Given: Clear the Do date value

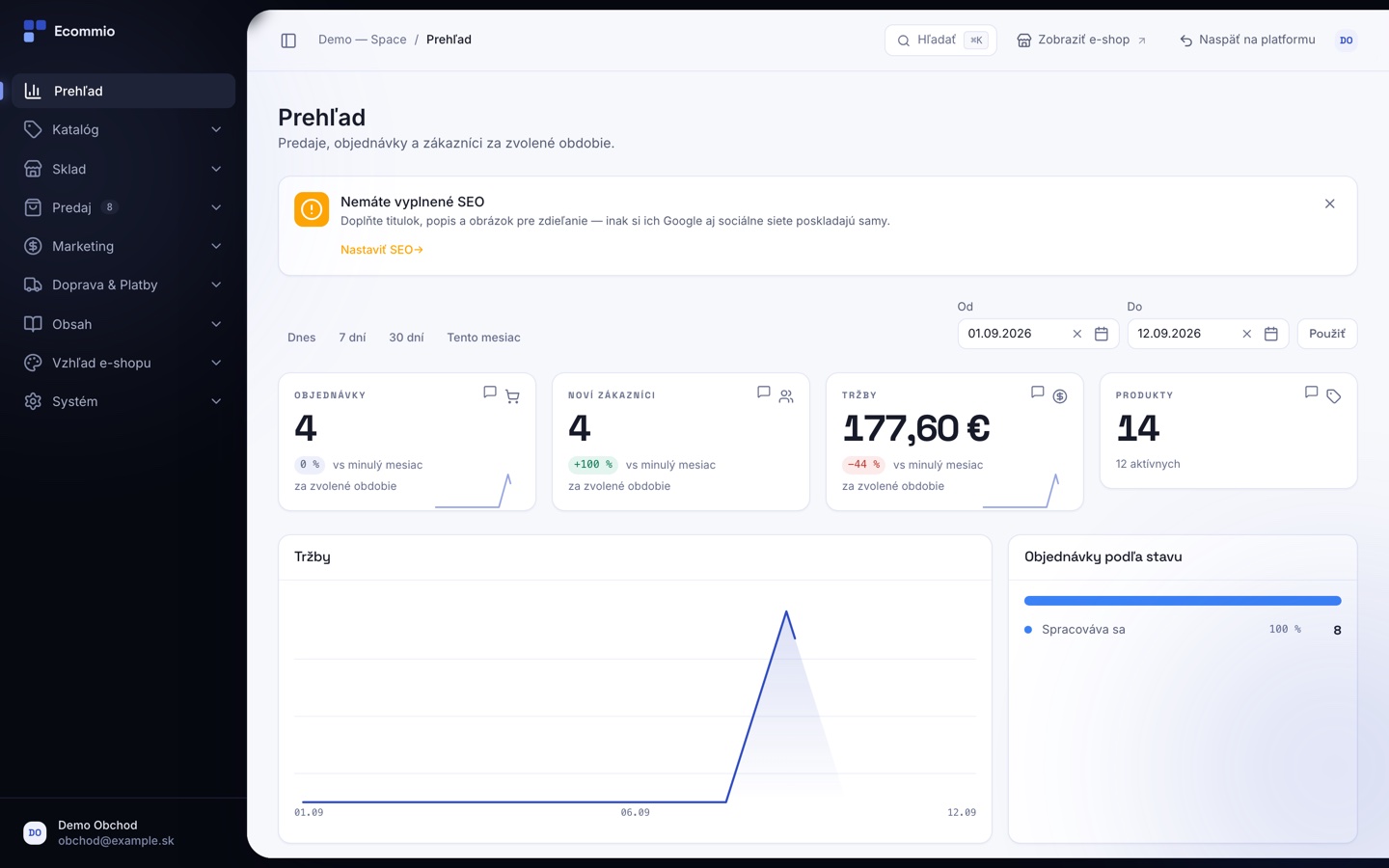Looking at the screenshot, I should point(1247,334).
